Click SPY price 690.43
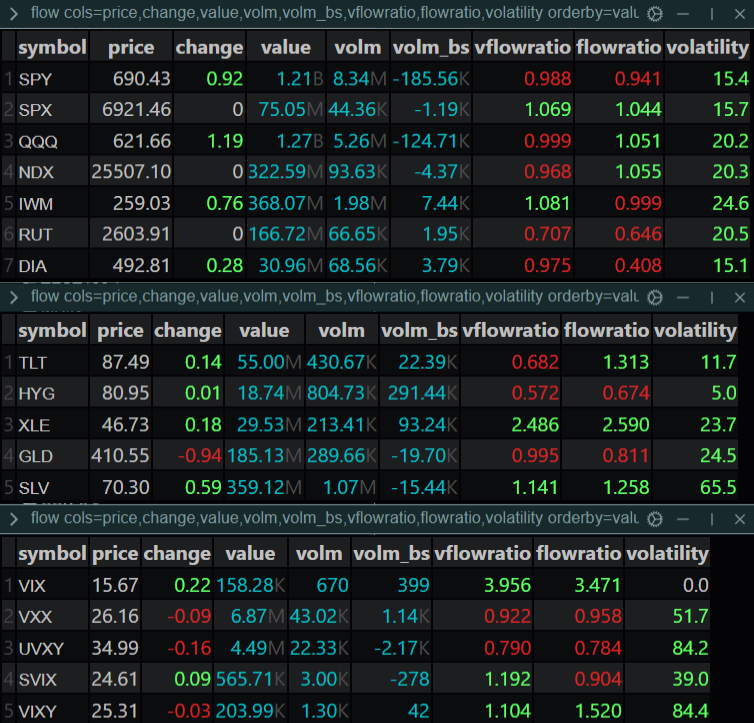The height and width of the screenshot is (723, 754). point(141,78)
